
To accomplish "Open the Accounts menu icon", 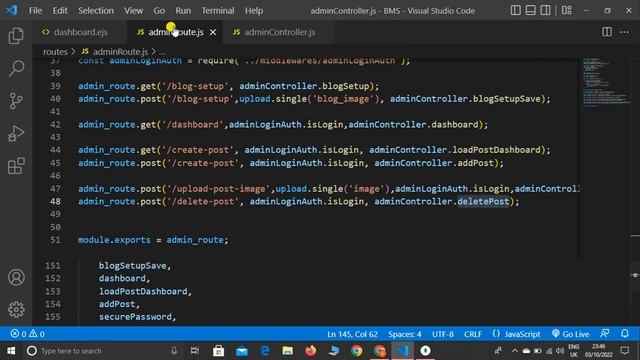I will [x=16, y=277].
